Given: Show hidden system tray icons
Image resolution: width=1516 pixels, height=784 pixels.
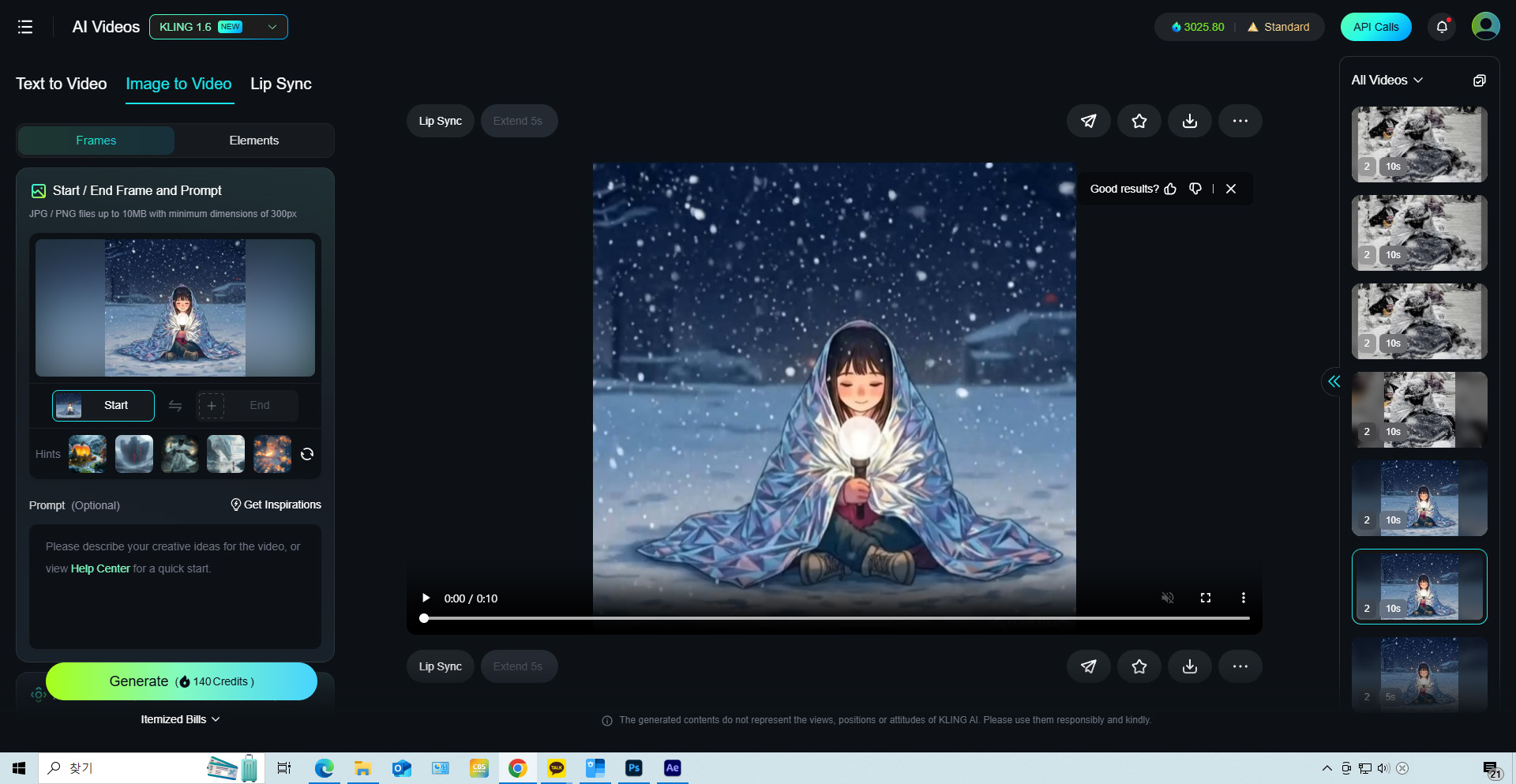Looking at the screenshot, I should 1326,768.
